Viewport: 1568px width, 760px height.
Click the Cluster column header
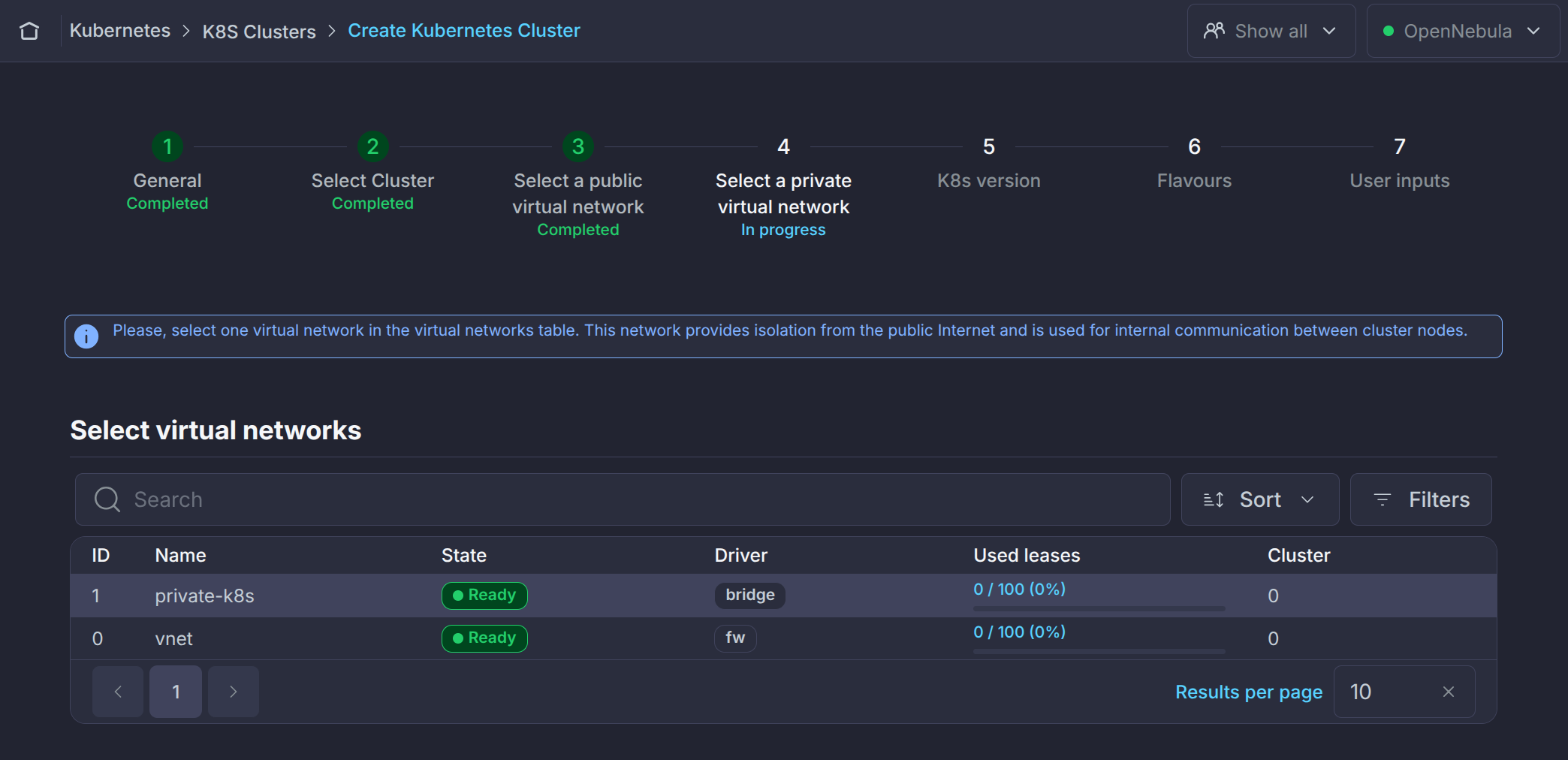point(1299,555)
